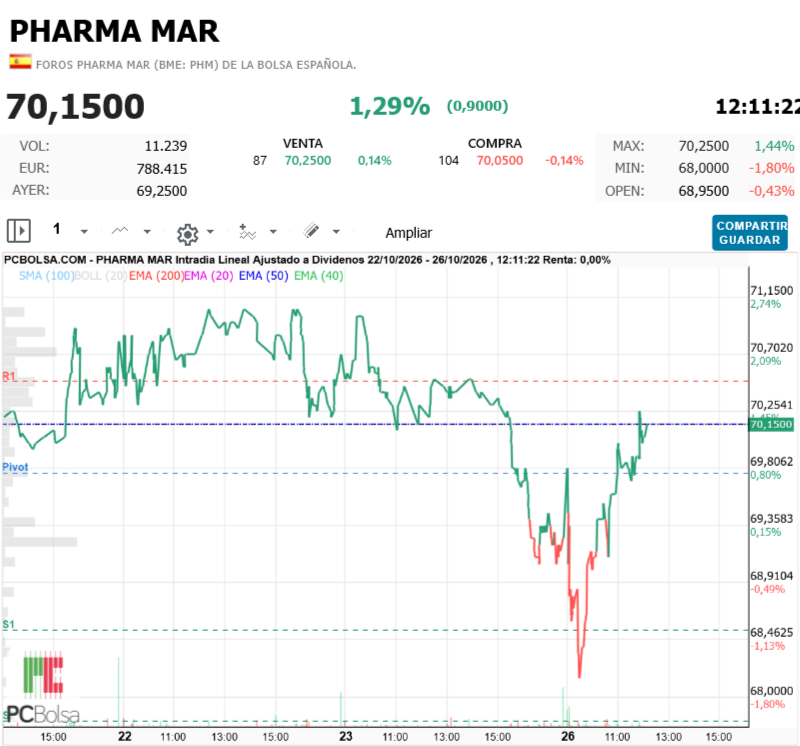Click the Pivot level label
Image resolution: width=800 pixels, height=746 pixels.
[15, 467]
